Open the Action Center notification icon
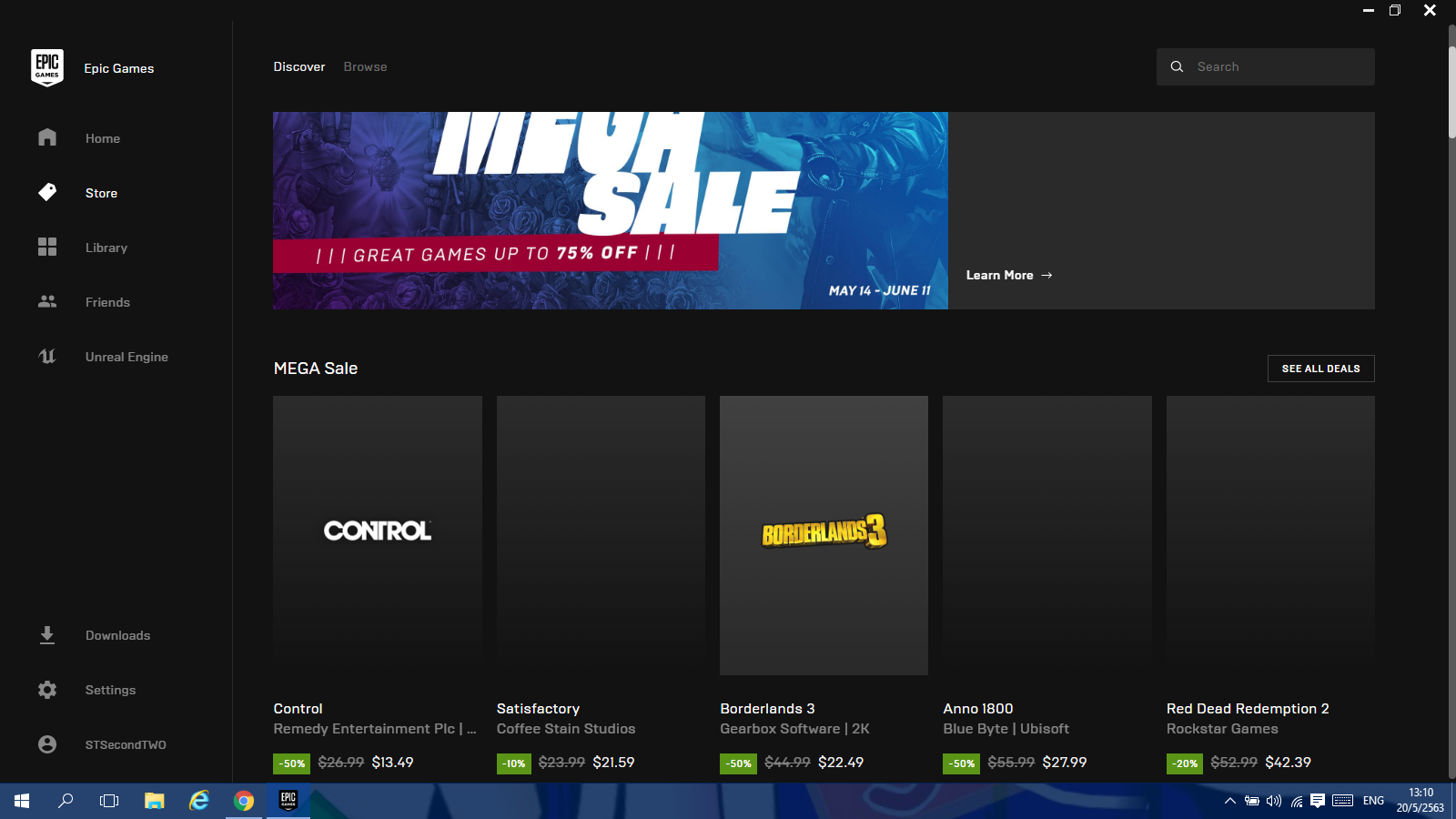This screenshot has height=819, width=1456. coord(1318,801)
